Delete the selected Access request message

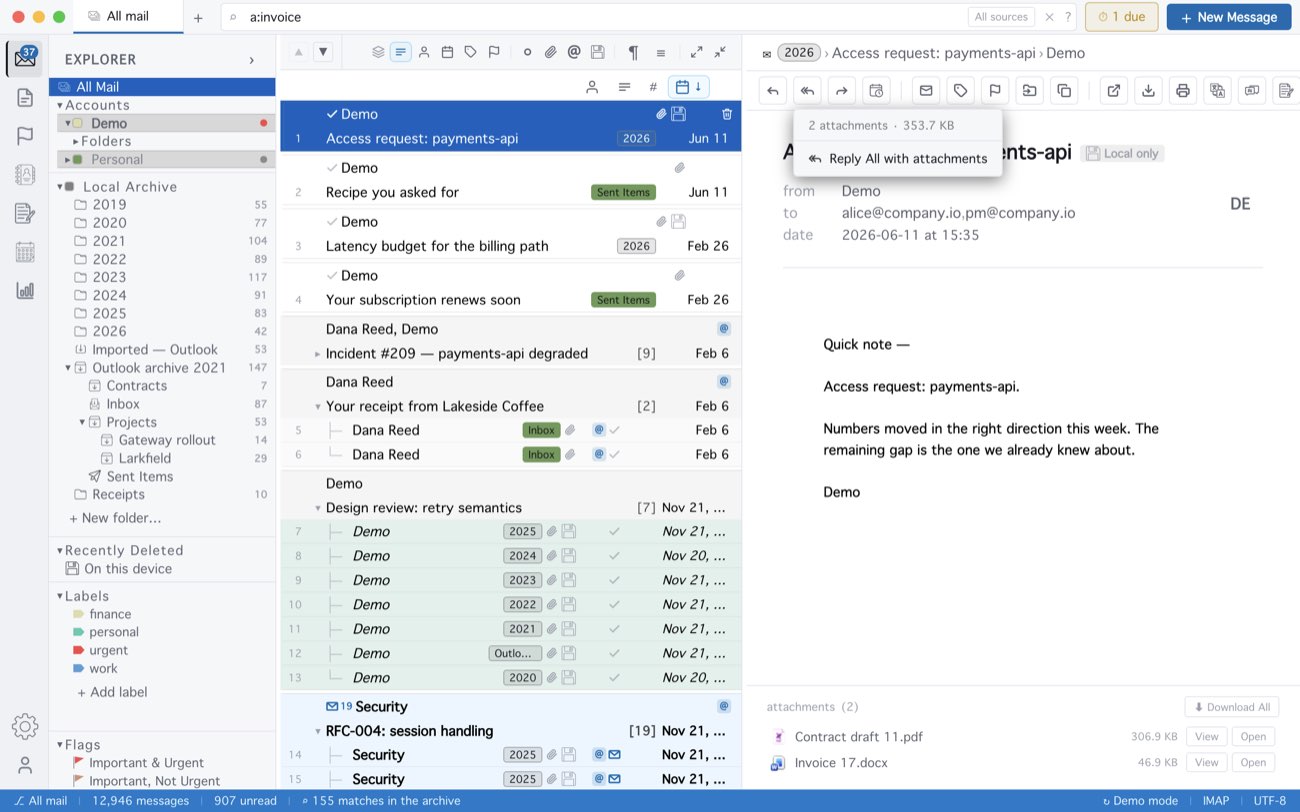[x=727, y=114]
